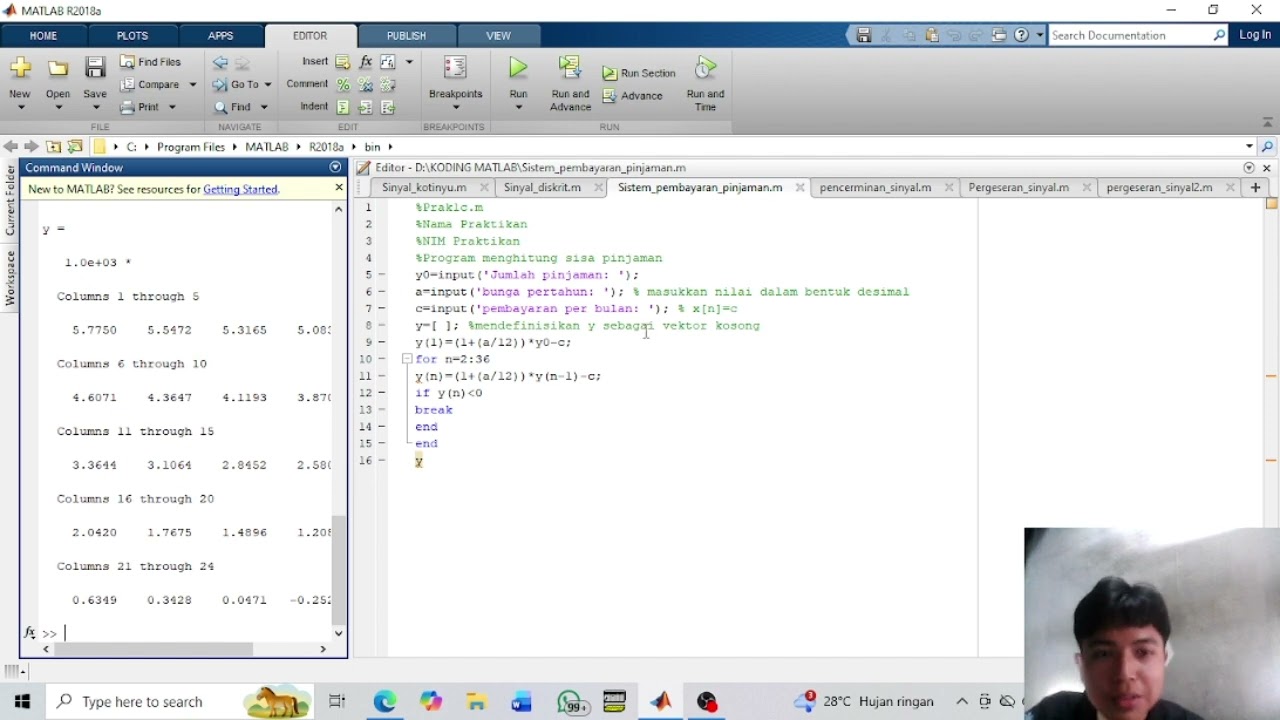This screenshot has width=1280, height=720.
Task: Expand the Compare dropdown arrow
Action: coord(192,85)
